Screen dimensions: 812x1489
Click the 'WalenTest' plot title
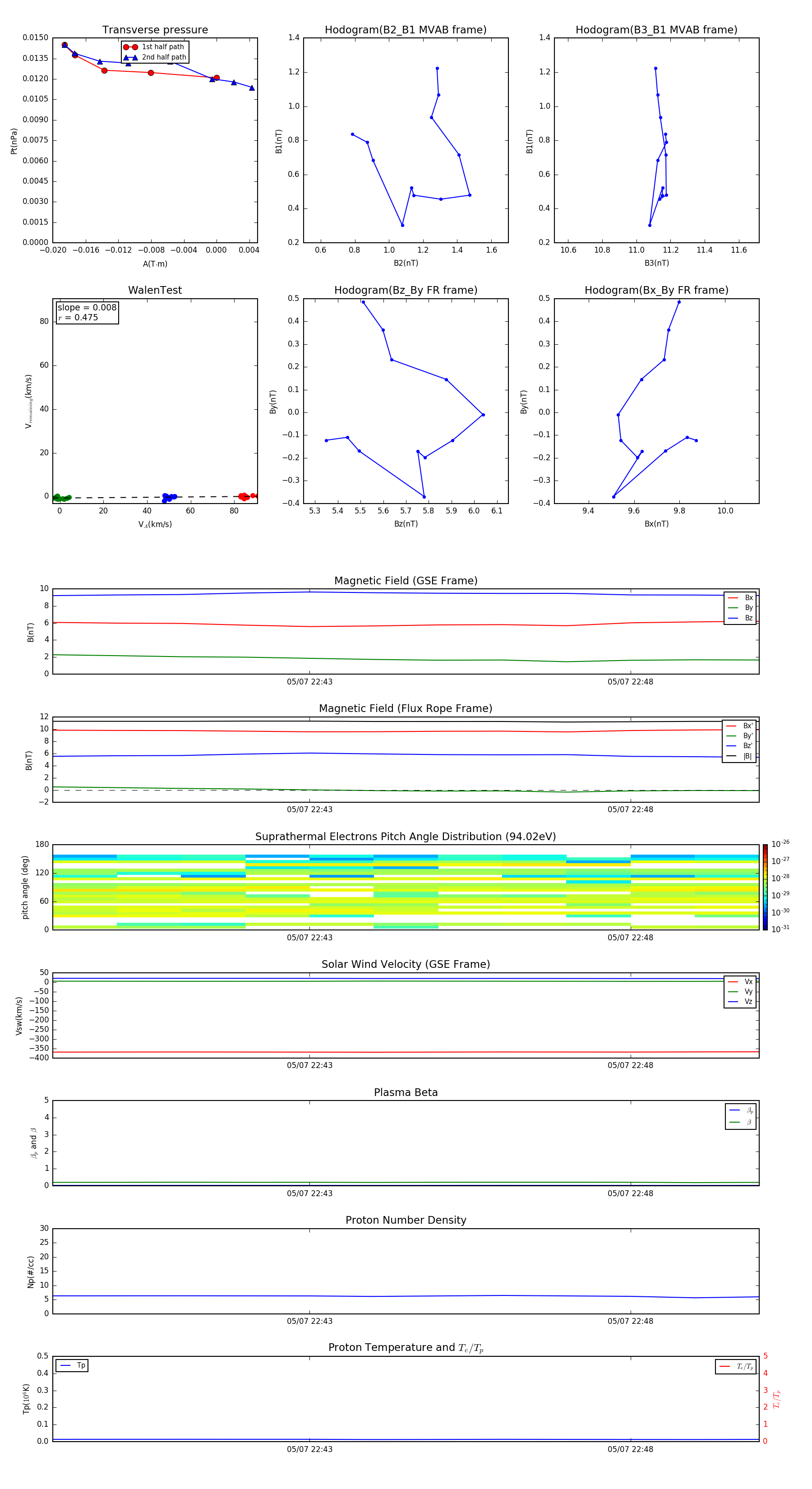point(155,290)
